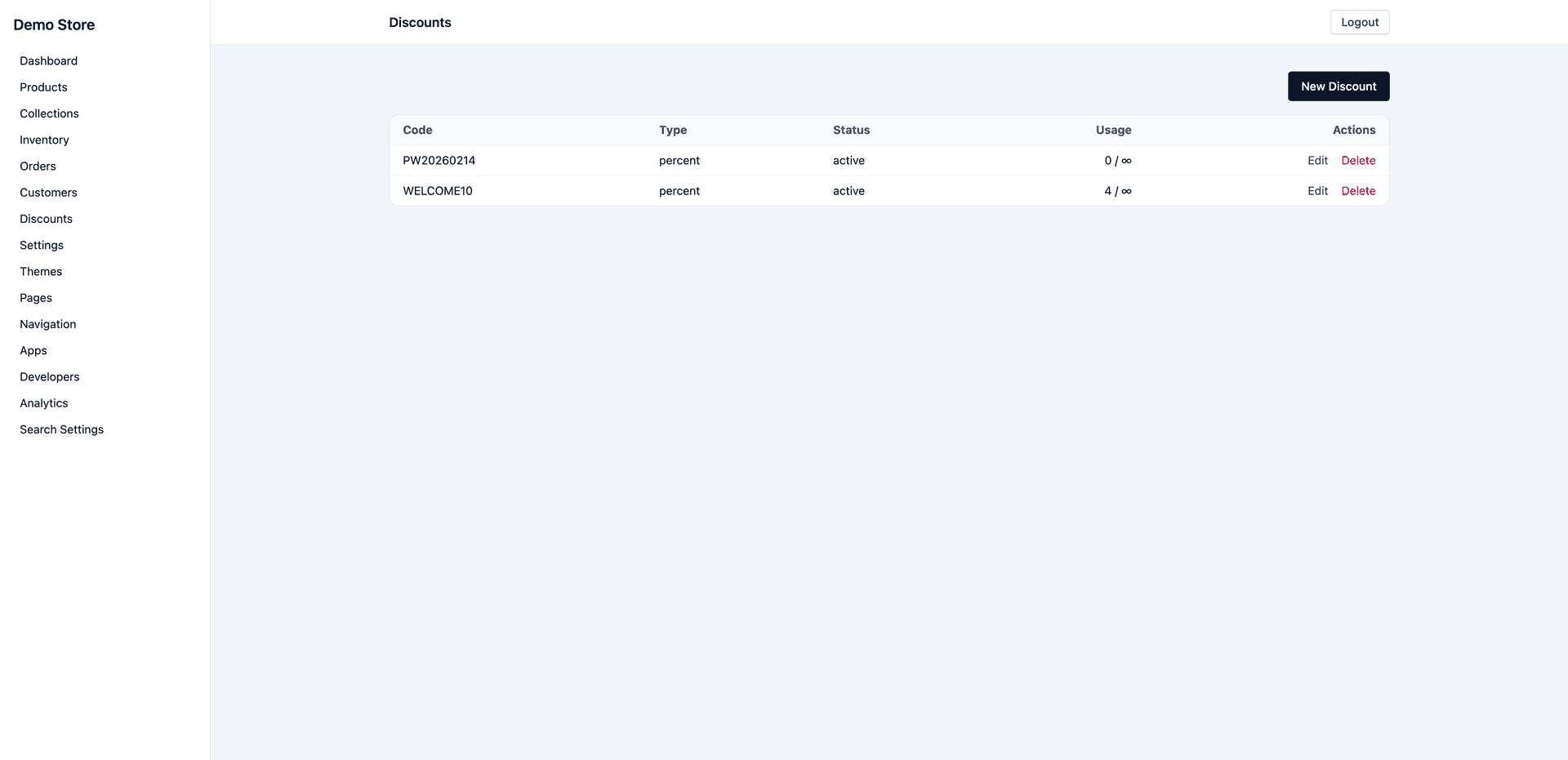Open the Apps page

pos(33,350)
